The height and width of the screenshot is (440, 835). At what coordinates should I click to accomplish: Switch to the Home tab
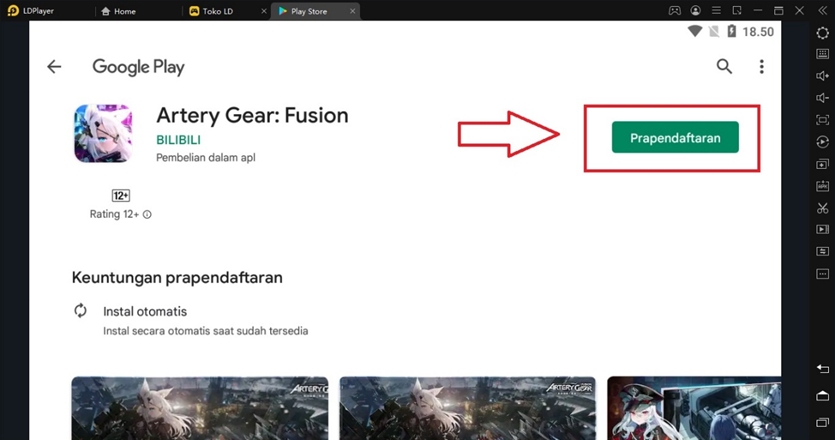coord(118,11)
